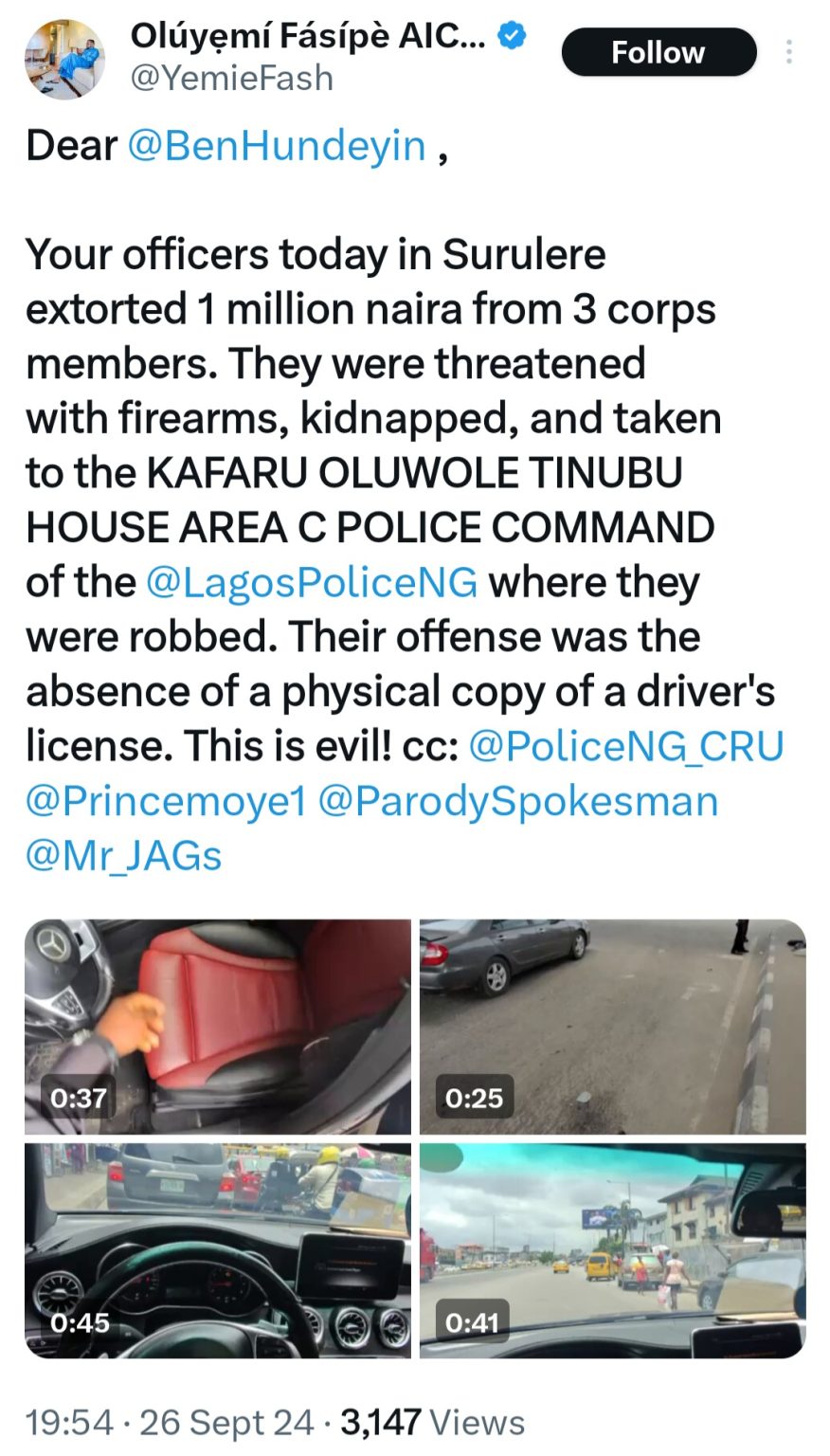The height and width of the screenshot is (1456, 830).
Task: Play the windshield street view video
Action: click(x=613, y=1250)
